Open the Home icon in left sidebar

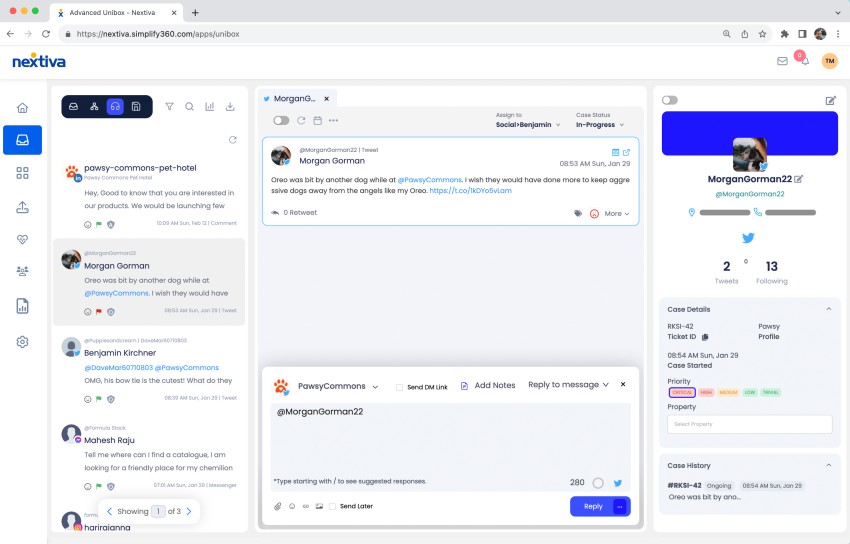point(22,108)
